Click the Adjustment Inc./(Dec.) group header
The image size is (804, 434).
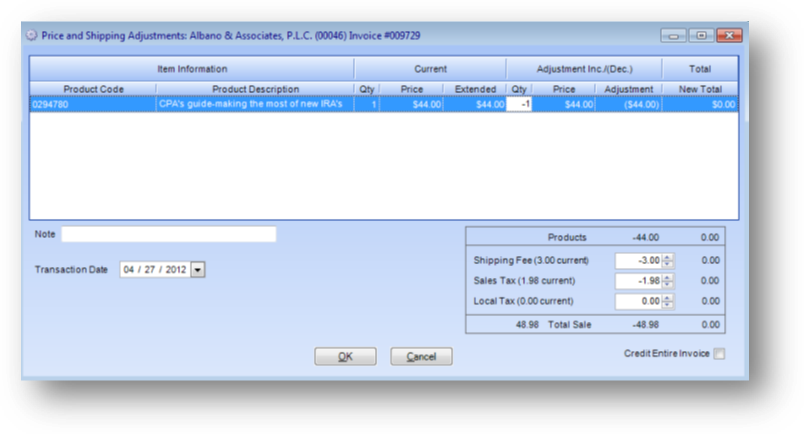[585, 69]
